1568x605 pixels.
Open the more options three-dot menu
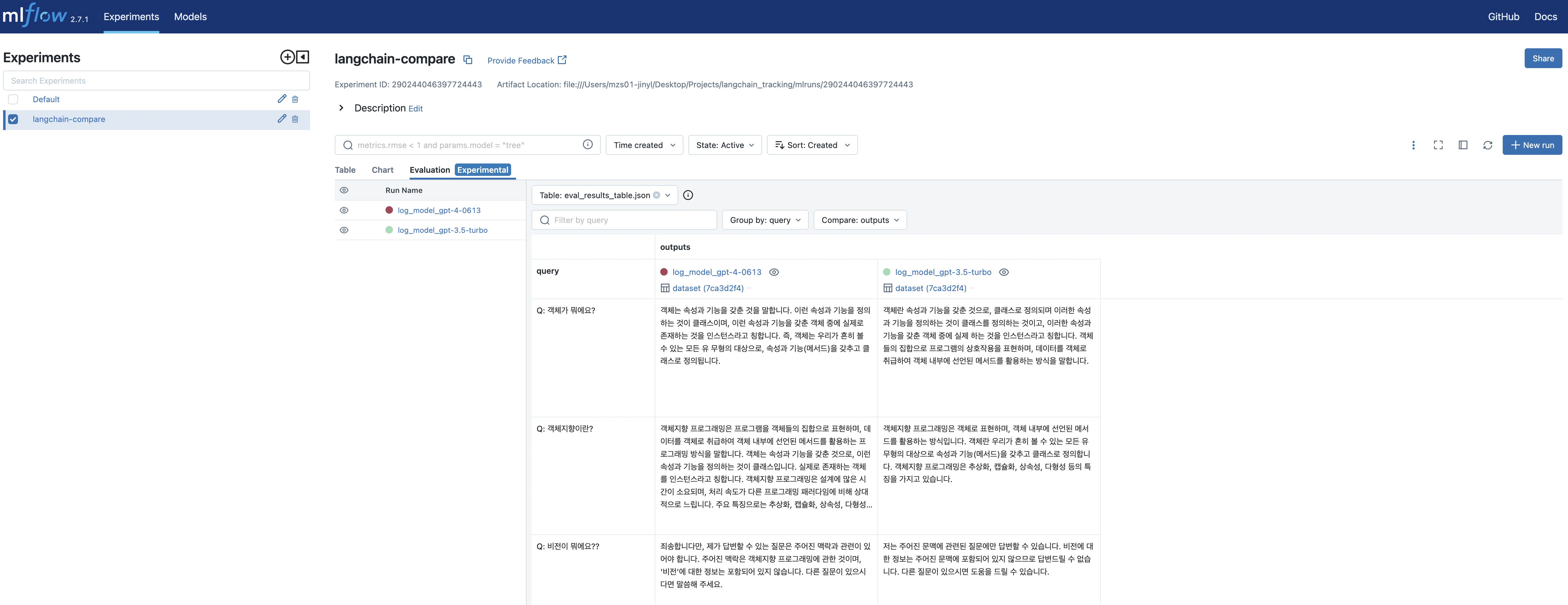[1413, 145]
